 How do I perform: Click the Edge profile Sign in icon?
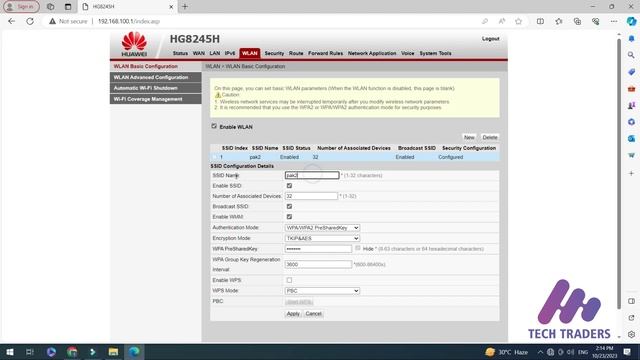pos(21,7)
